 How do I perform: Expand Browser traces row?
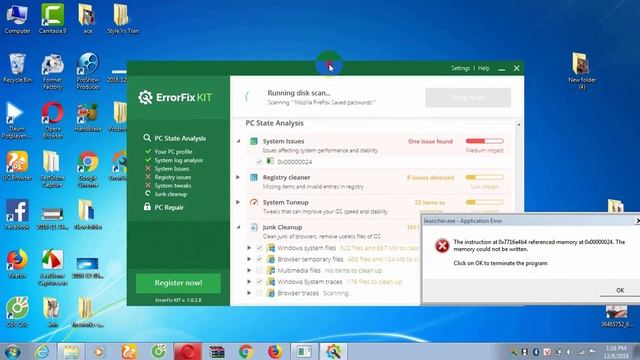(249, 293)
